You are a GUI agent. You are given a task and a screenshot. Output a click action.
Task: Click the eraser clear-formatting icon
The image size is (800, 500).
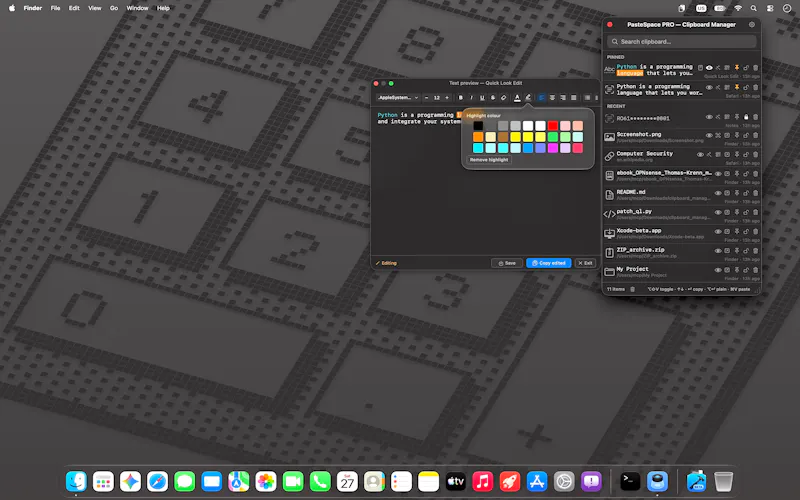[x=504, y=97]
